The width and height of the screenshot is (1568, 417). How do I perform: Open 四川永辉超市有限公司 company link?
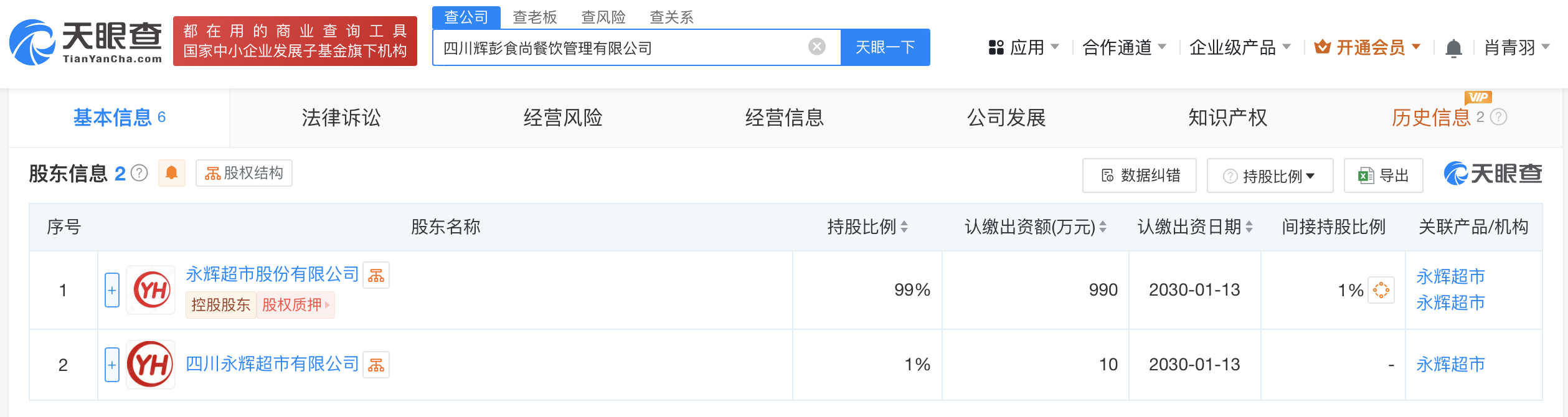pos(272,364)
